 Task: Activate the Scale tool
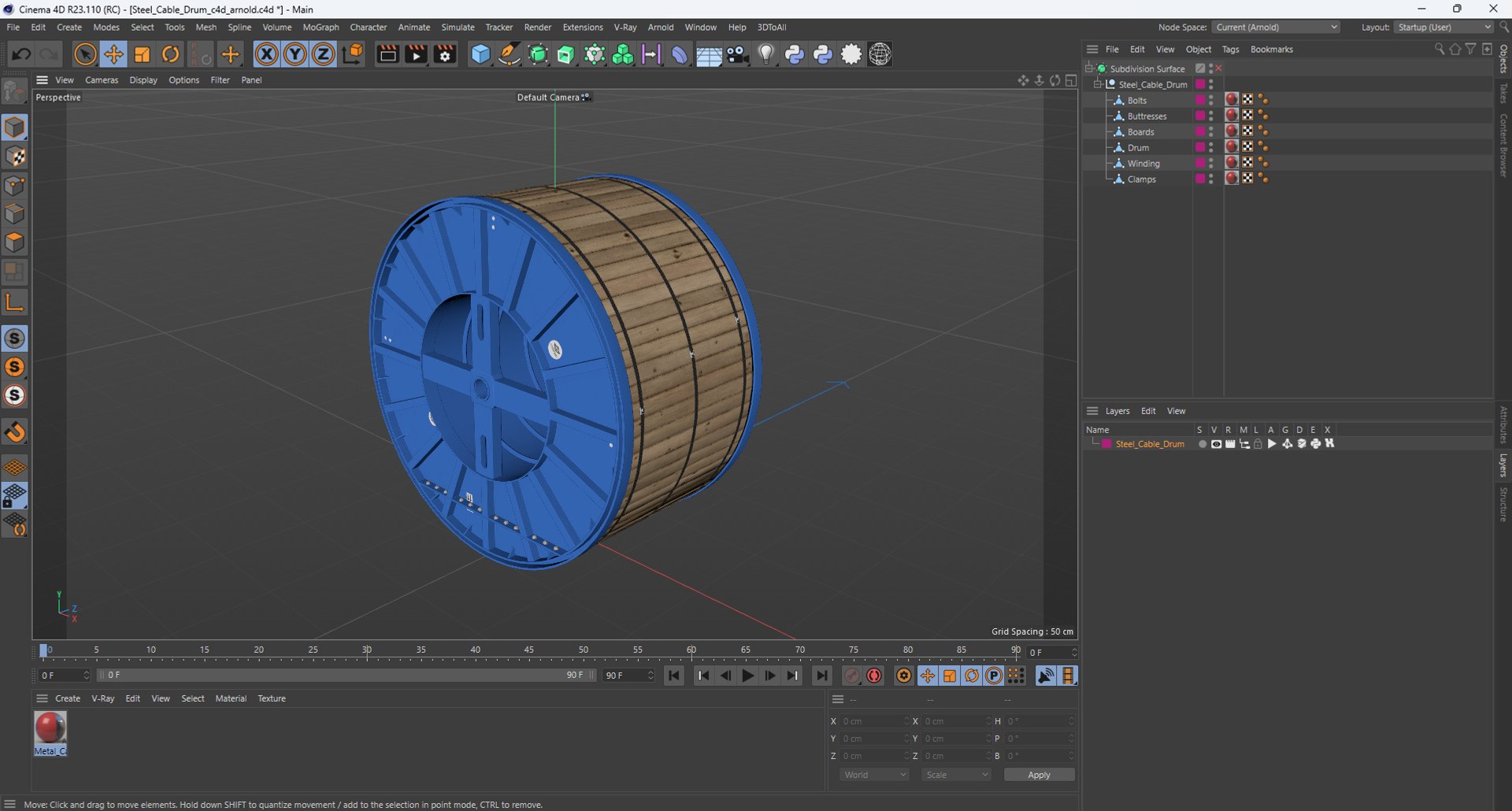click(x=143, y=54)
